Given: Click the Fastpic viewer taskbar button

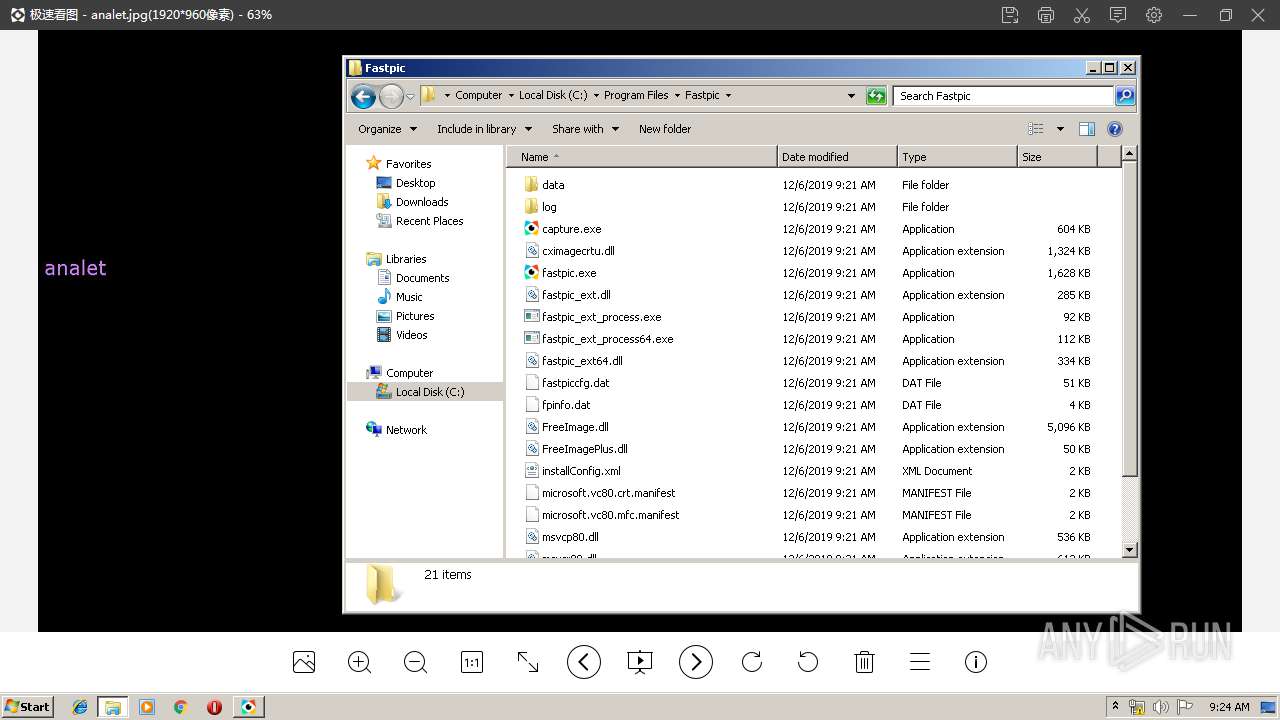Looking at the screenshot, I should (248, 707).
